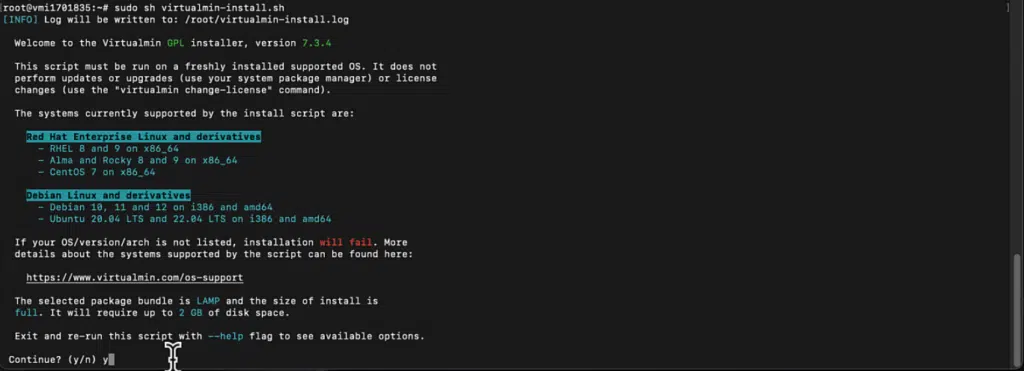Open the virtualmin.com/os-support URL
Viewport: 1024px width, 371px height.
point(135,278)
